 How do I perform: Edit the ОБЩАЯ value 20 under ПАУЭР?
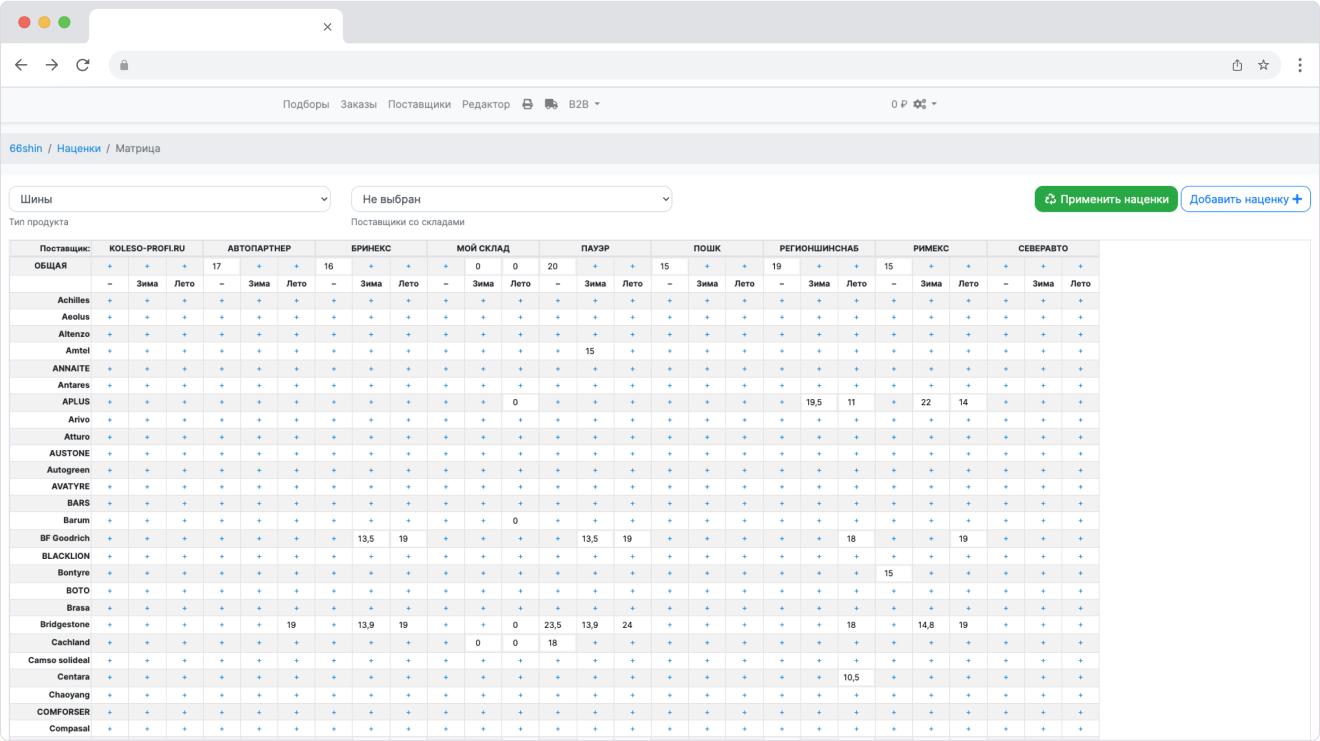coord(558,267)
